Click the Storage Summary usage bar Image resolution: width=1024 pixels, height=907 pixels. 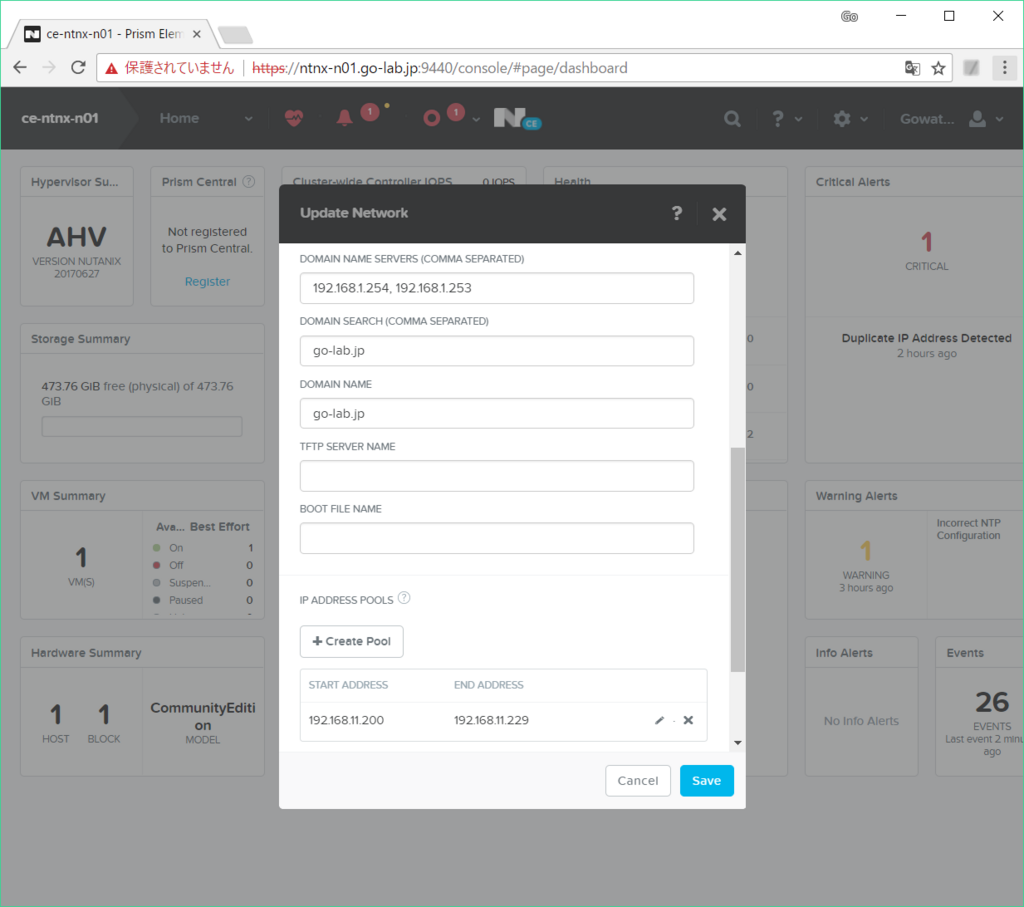142,426
